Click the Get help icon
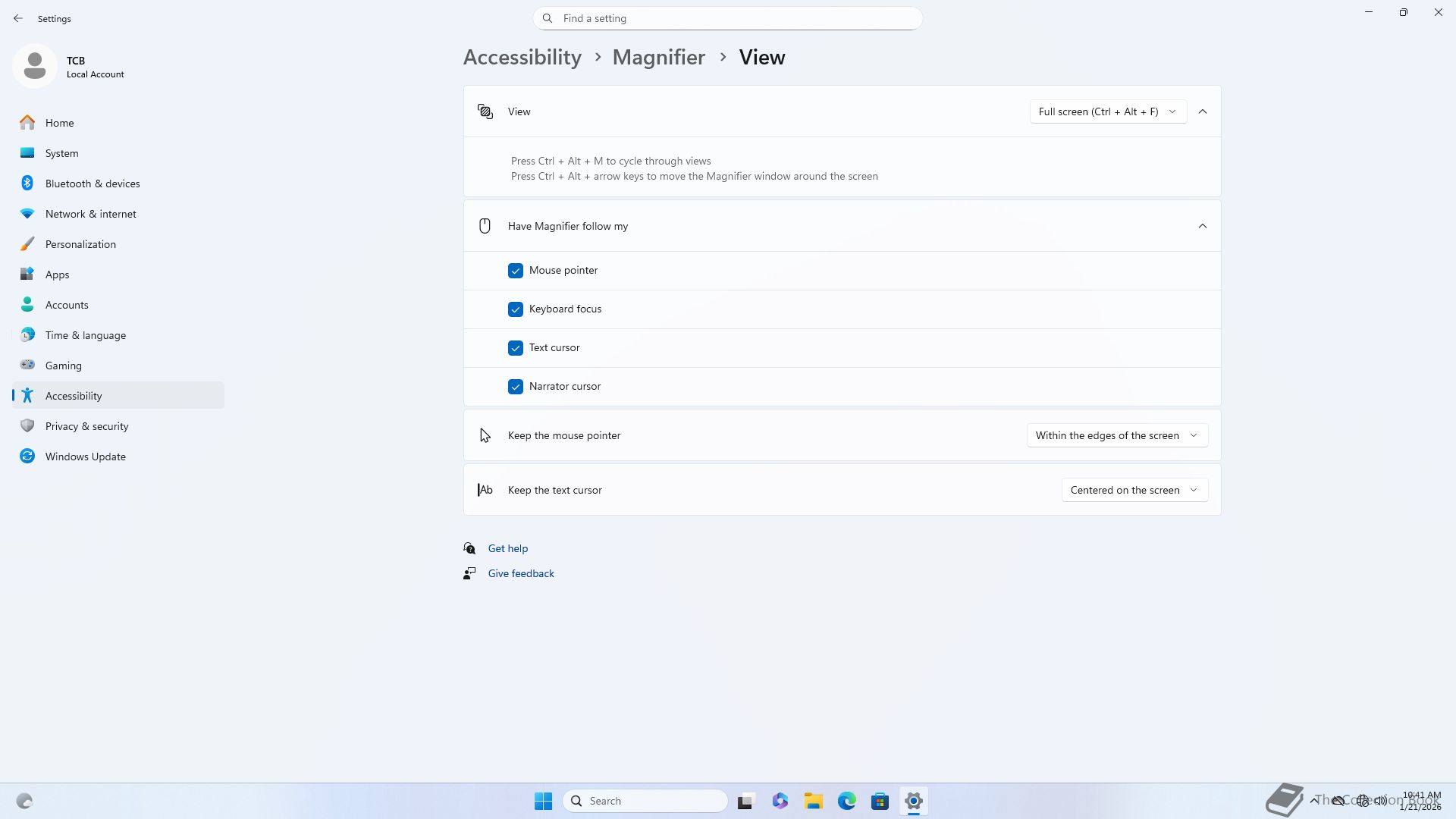1456x819 pixels. (469, 548)
